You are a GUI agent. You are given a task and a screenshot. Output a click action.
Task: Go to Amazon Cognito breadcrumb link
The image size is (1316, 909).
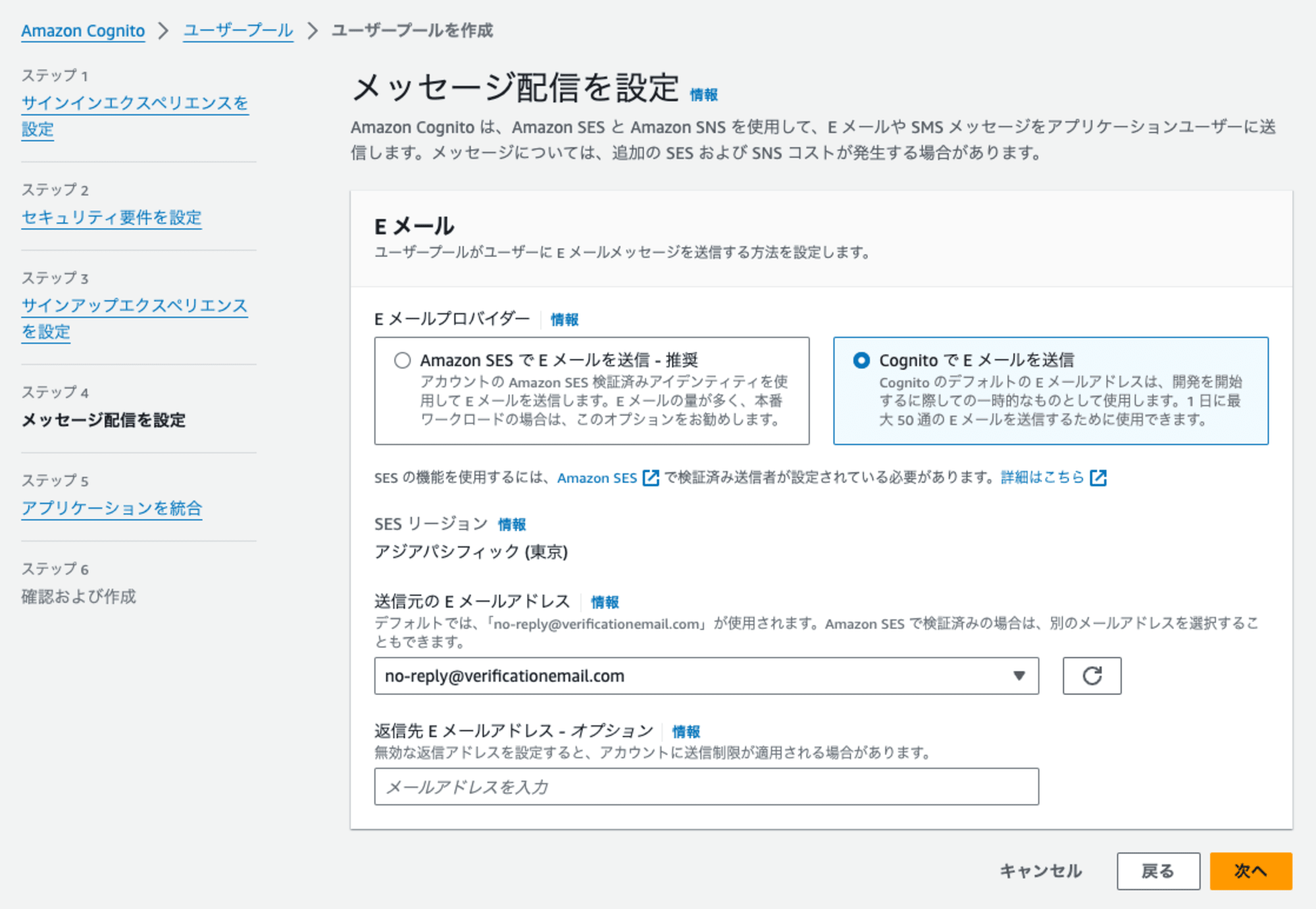point(83,31)
